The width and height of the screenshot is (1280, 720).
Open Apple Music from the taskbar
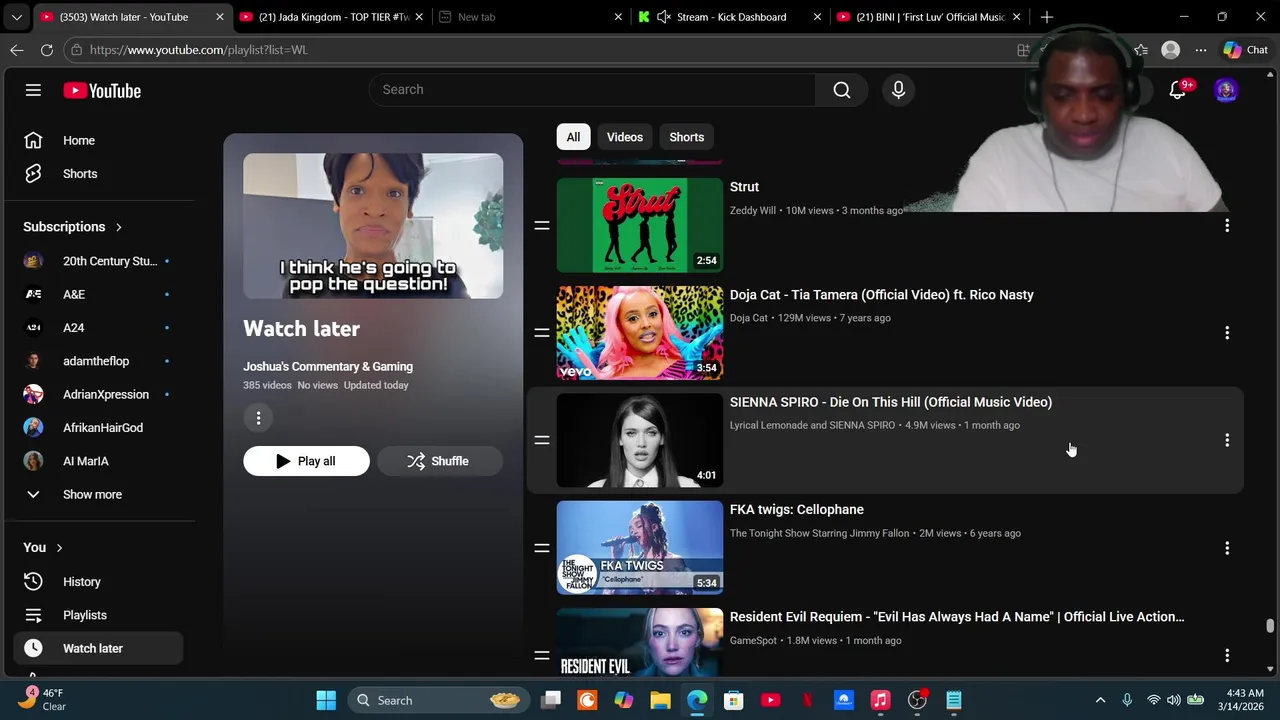tap(880, 700)
